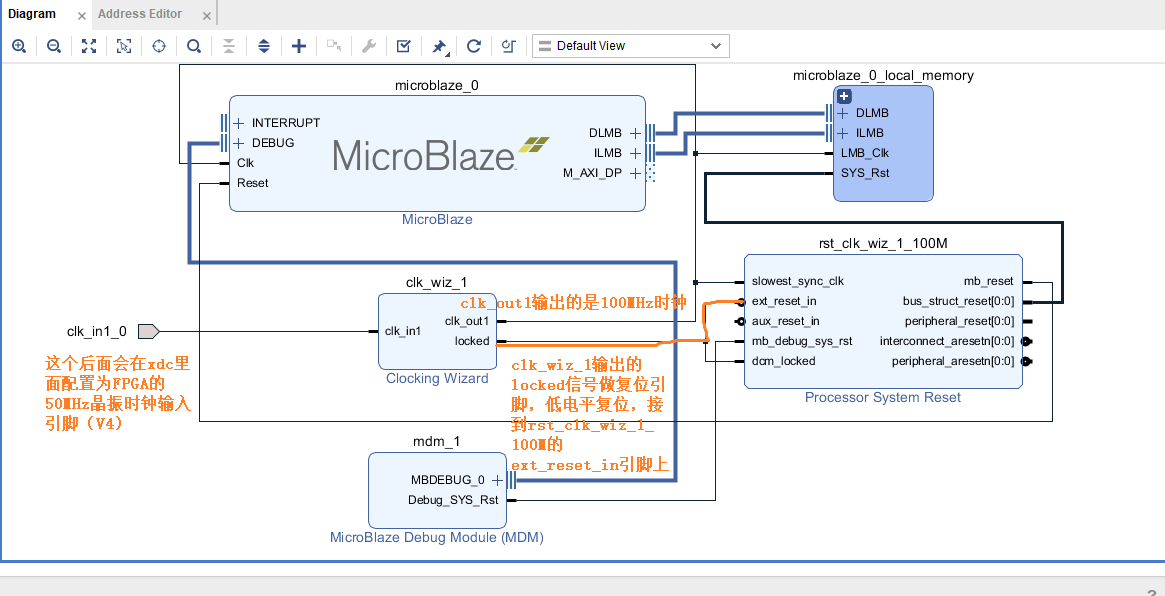Click the toolbar pin icon

[x=438, y=46]
